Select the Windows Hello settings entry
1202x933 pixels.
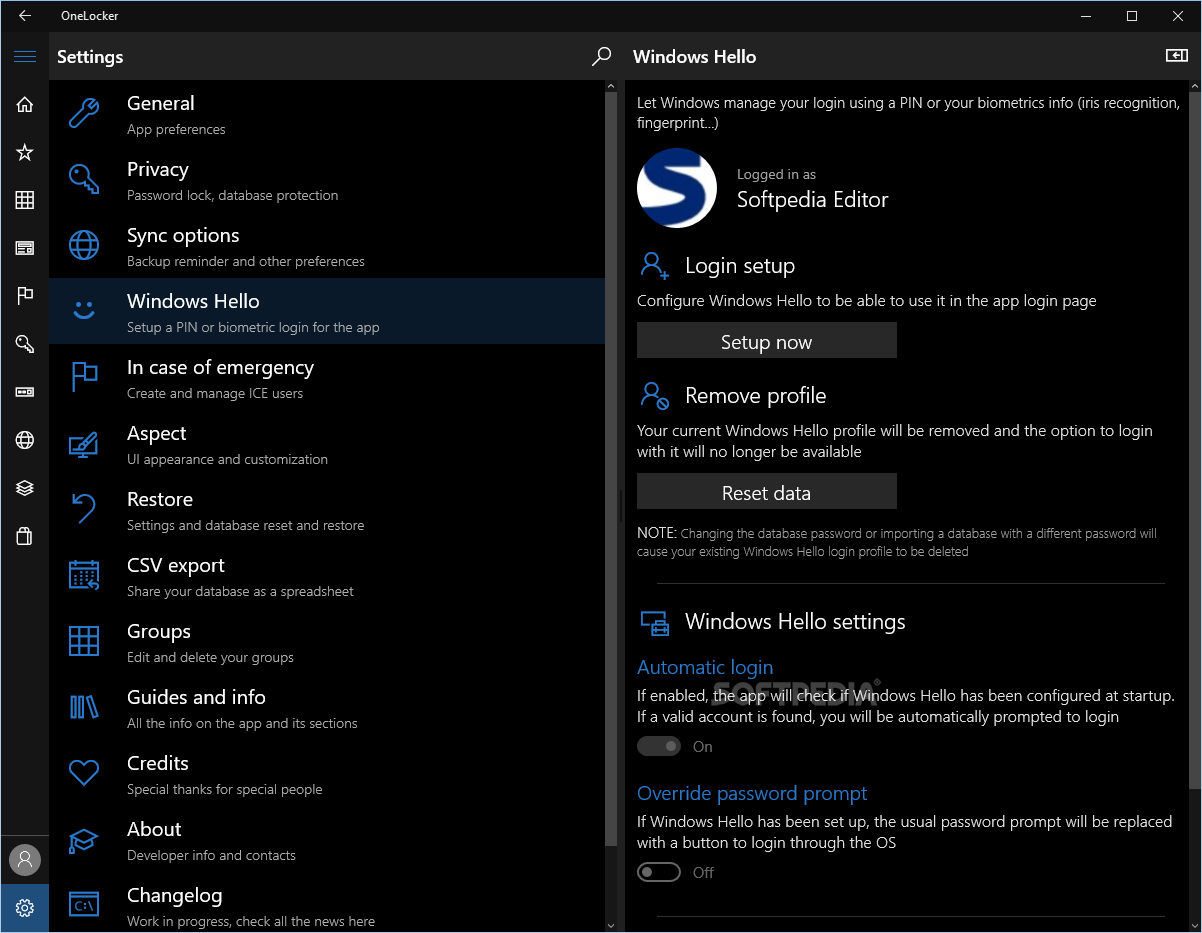tap(327, 311)
